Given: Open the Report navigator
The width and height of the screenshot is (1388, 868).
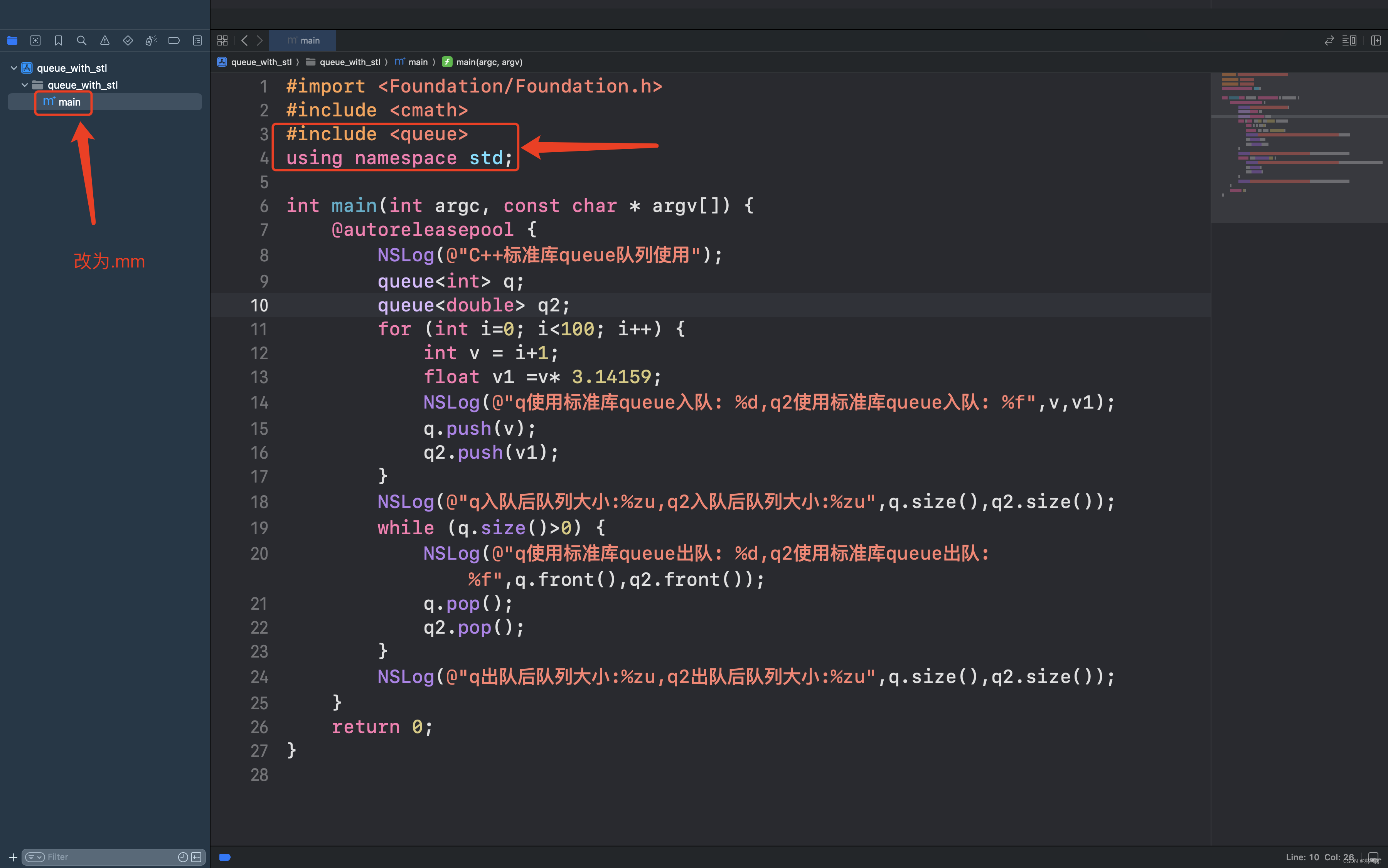Looking at the screenshot, I should coord(197,41).
